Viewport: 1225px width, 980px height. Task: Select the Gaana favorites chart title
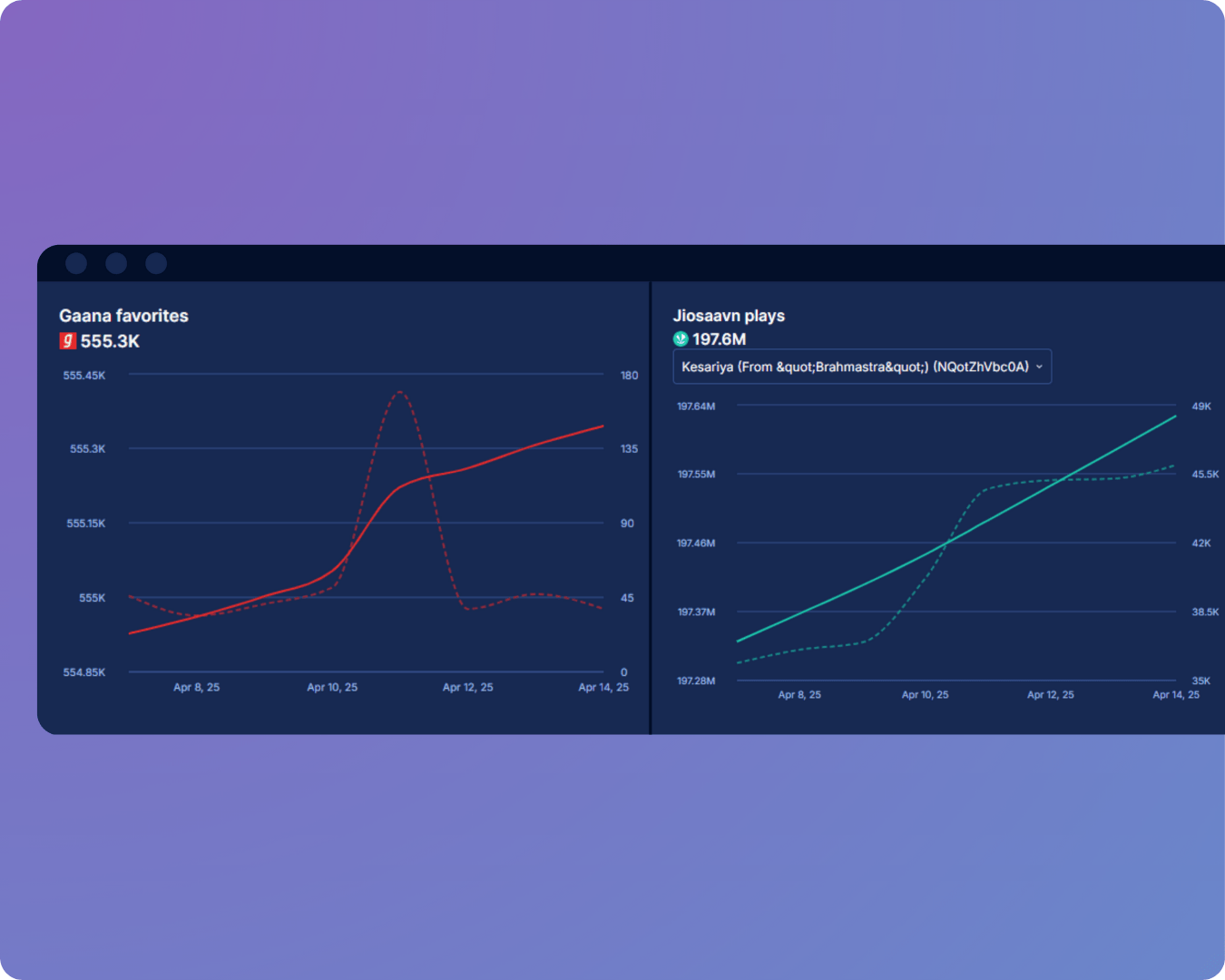click(x=123, y=316)
